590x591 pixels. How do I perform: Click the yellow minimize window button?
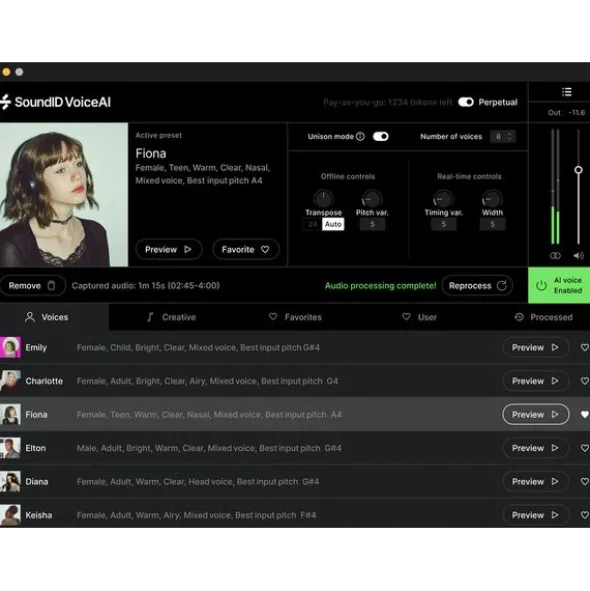(x=6, y=72)
